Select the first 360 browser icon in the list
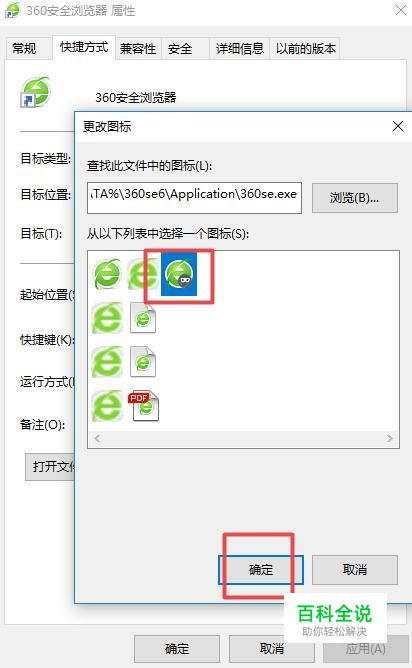The height and width of the screenshot is (668, 412). pos(107,274)
